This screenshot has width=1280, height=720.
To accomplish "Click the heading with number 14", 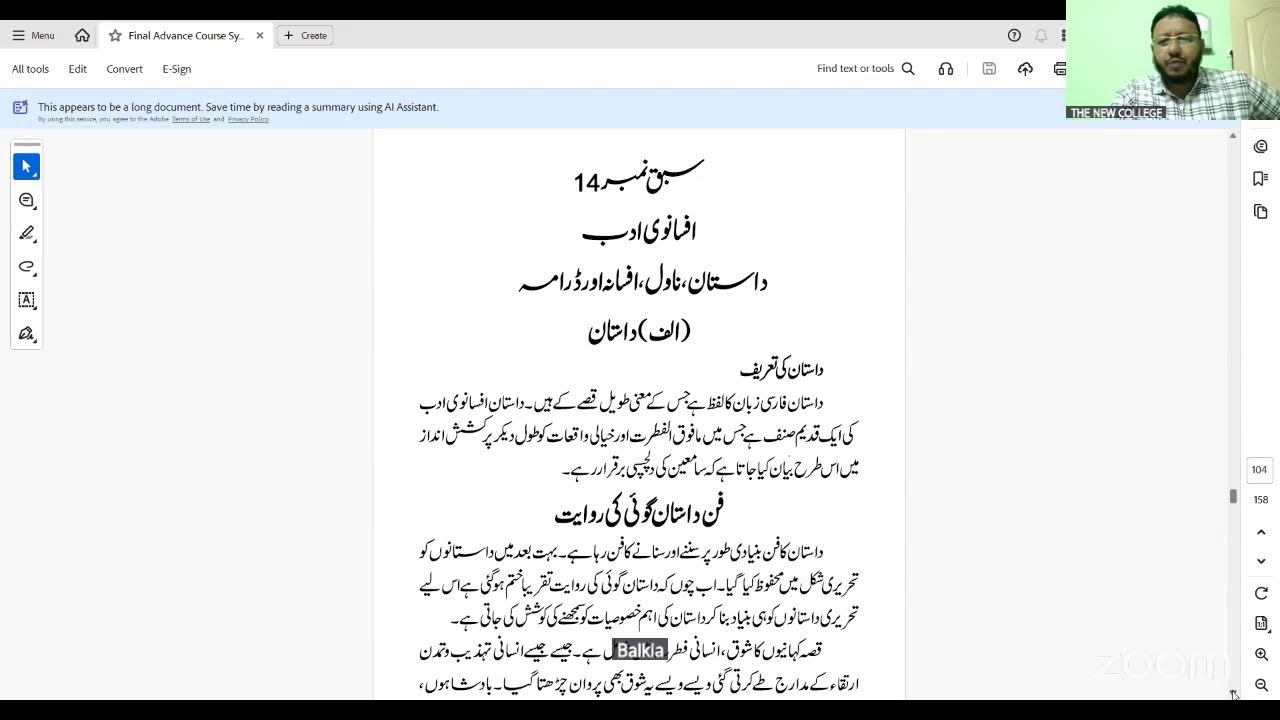I will click(638, 178).
